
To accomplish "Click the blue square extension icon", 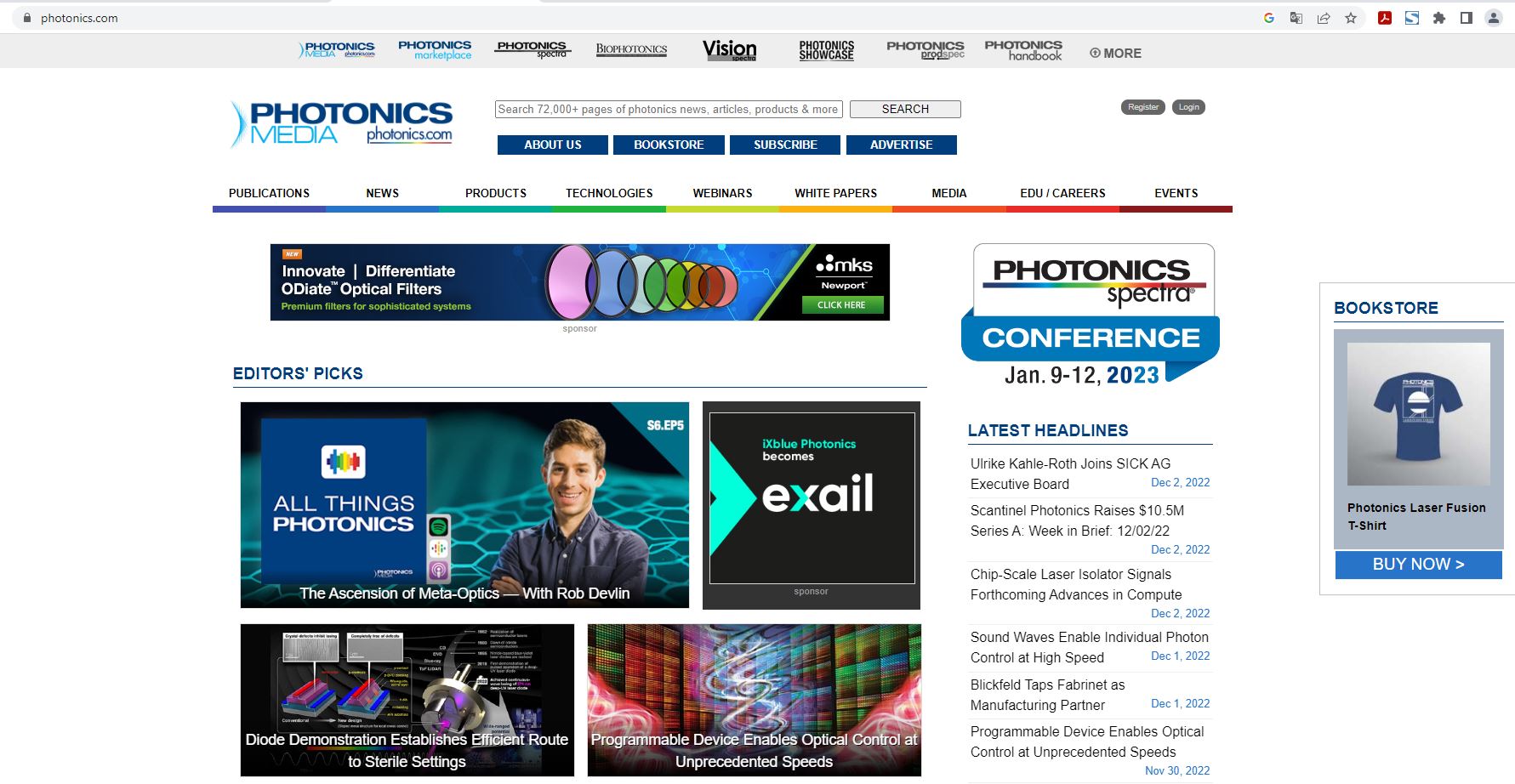I will 1412,18.
